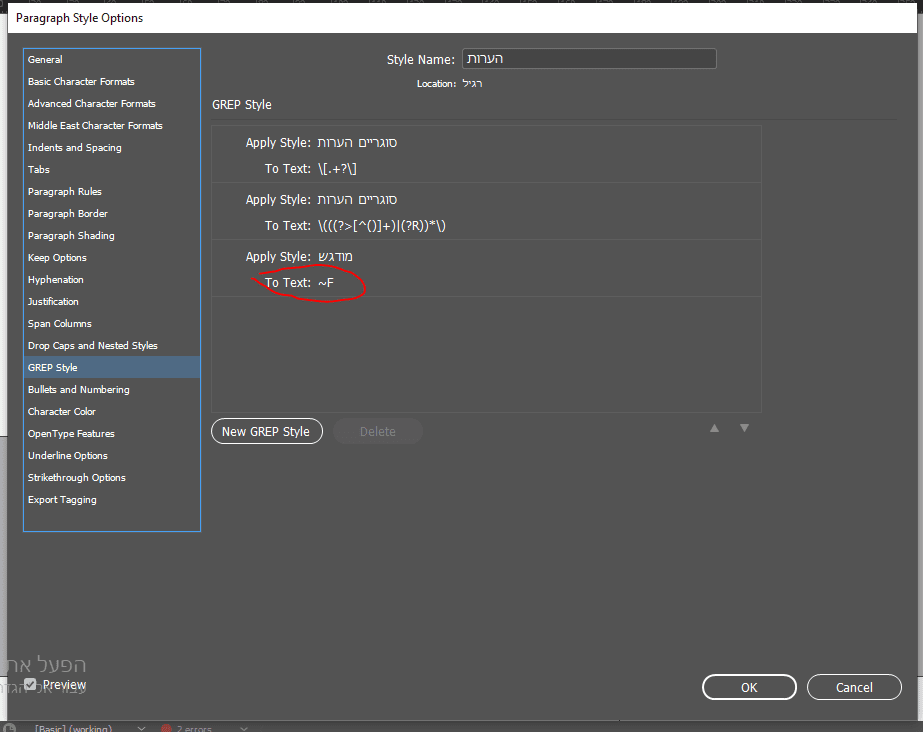Edit the ~F To Text expression
Image resolution: width=923 pixels, height=732 pixels.
pos(326,283)
